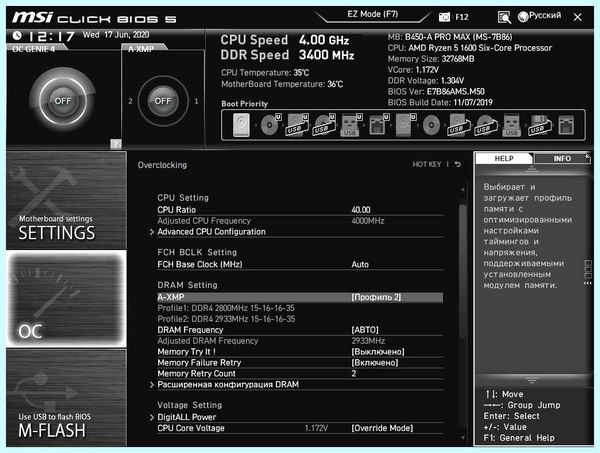This screenshot has height=453, width=600.
Task: Open the SETTINGS motherboard settings section
Action: pyautogui.click(x=66, y=200)
